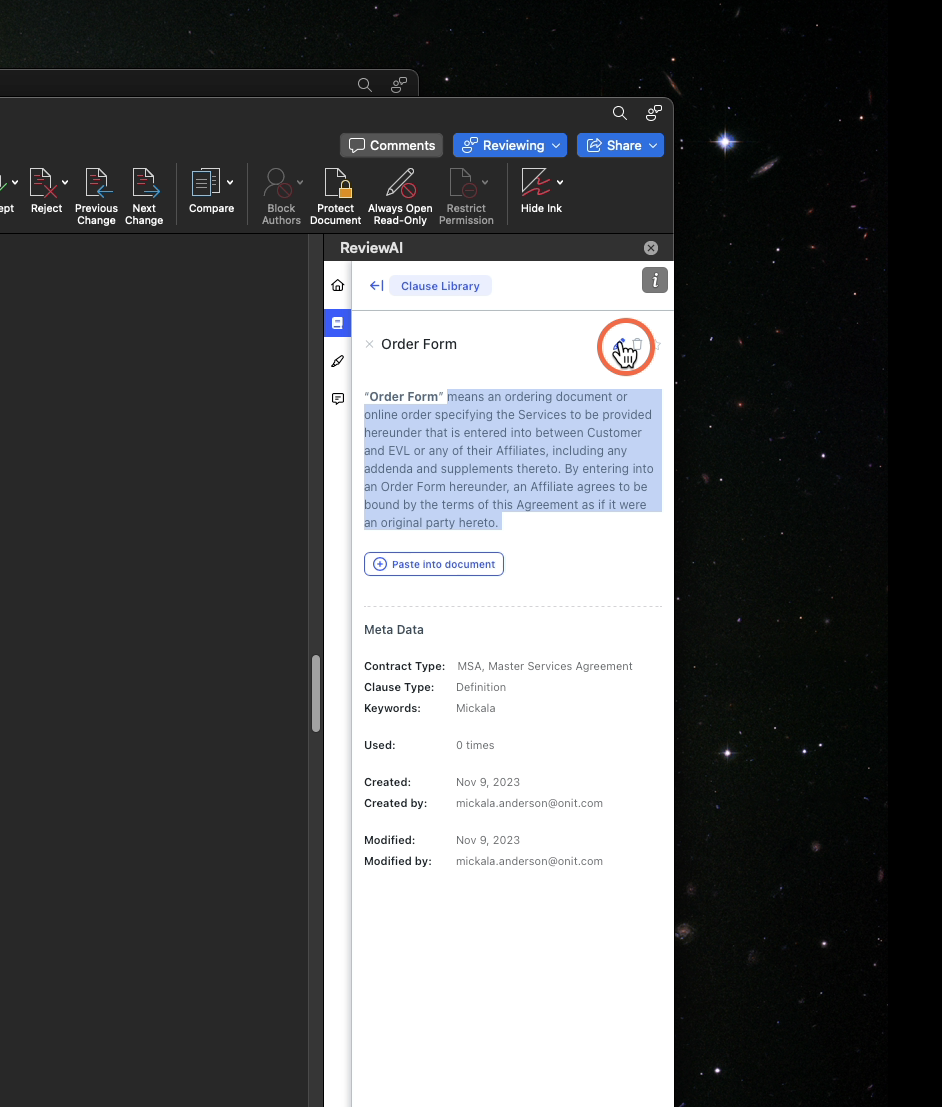Click the Order Form clause title
The height and width of the screenshot is (1107, 942).
[419, 345]
